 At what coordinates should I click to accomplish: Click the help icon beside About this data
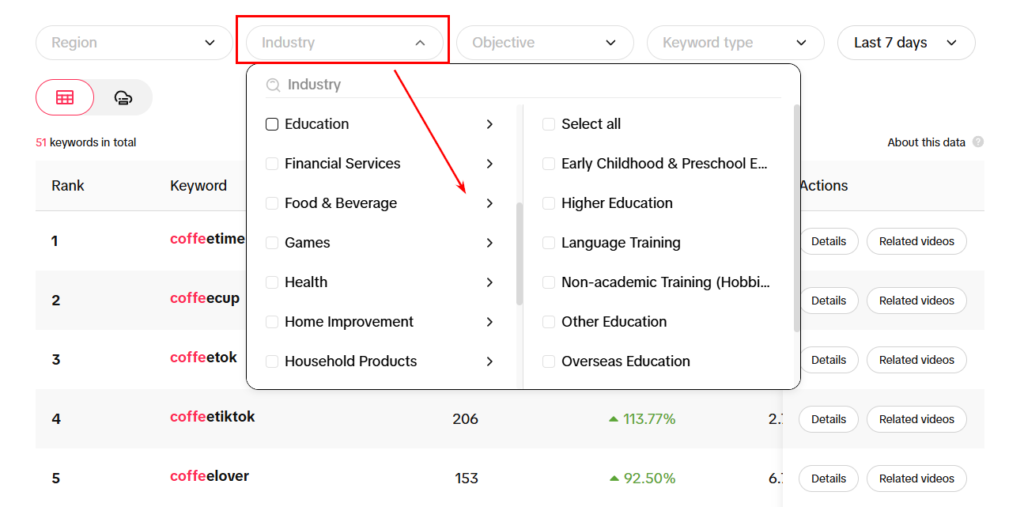pyautogui.click(x=978, y=142)
